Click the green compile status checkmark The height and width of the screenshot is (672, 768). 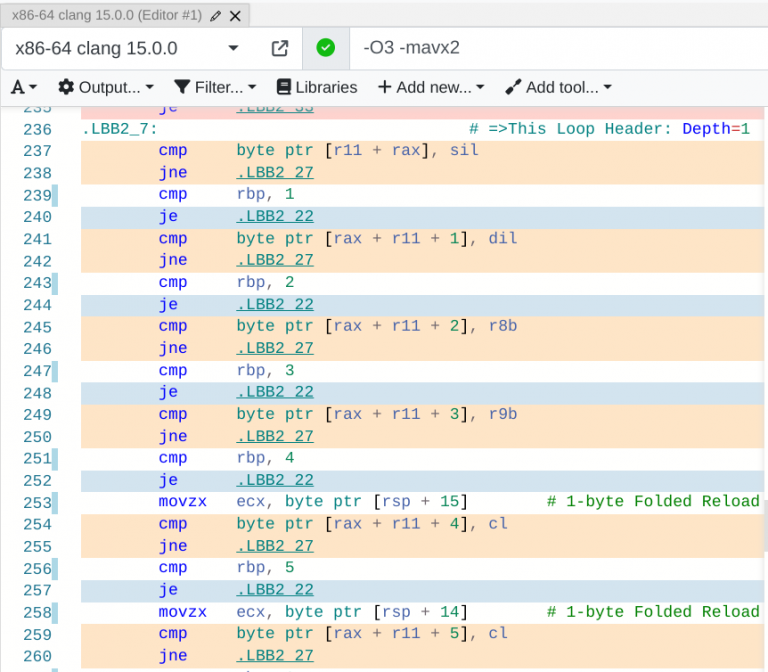pos(326,48)
